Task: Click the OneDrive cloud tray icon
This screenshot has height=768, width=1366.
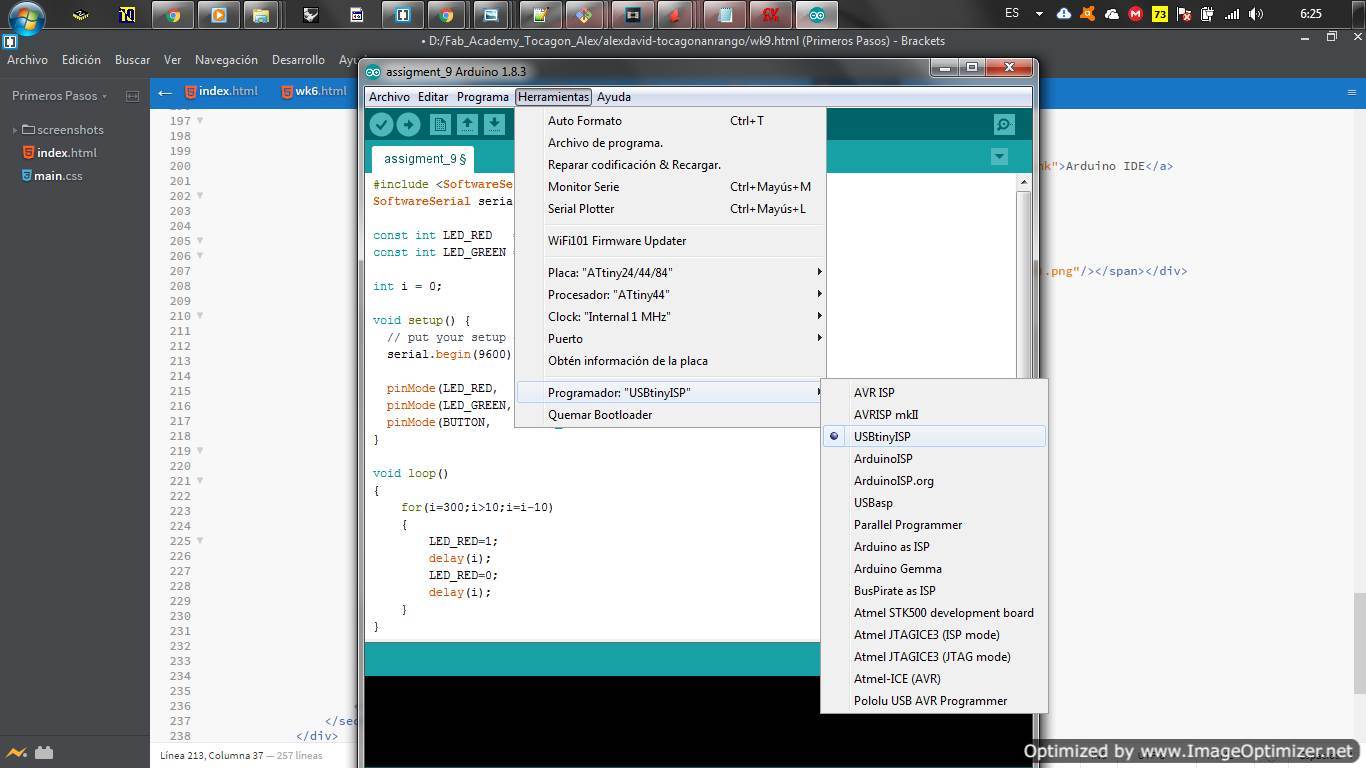Action: tap(1111, 14)
